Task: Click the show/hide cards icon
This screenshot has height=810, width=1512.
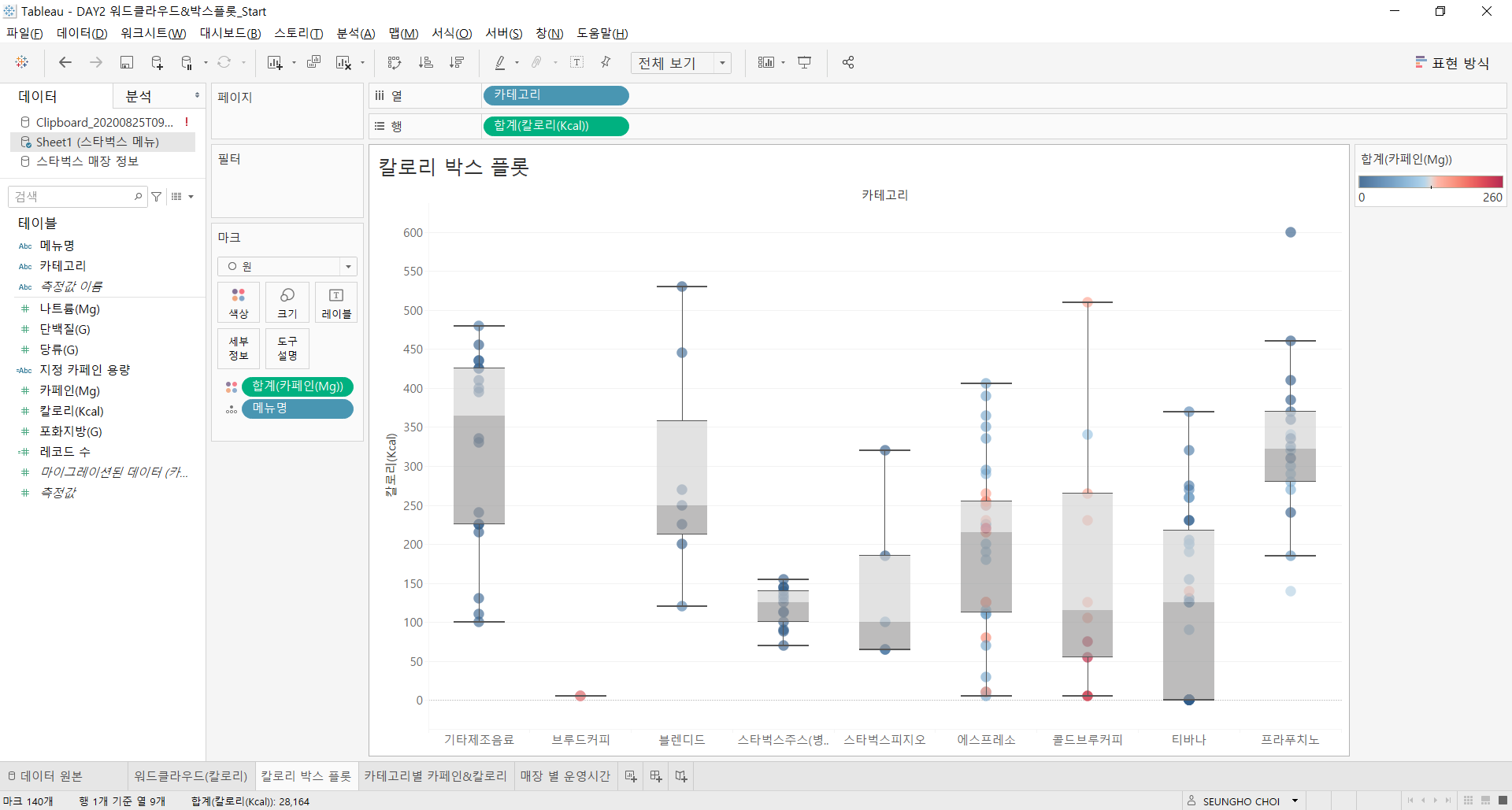Action: coord(766,62)
